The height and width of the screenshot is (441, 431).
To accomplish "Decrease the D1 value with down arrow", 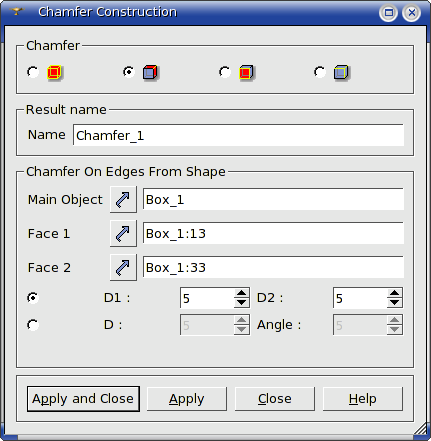I will 241,302.
